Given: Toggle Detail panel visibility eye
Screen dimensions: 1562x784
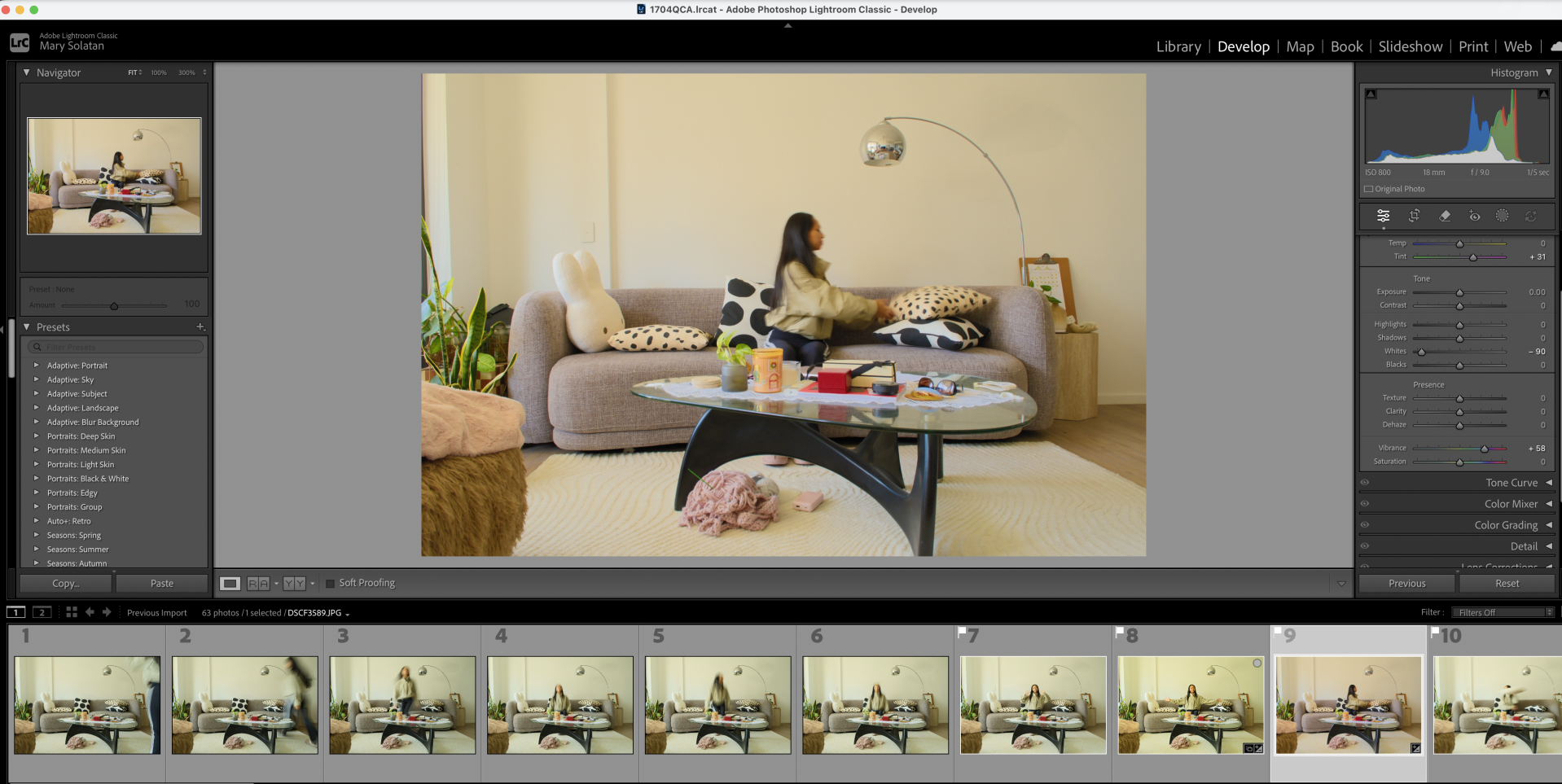Looking at the screenshot, I should [x=1365, y=546].
